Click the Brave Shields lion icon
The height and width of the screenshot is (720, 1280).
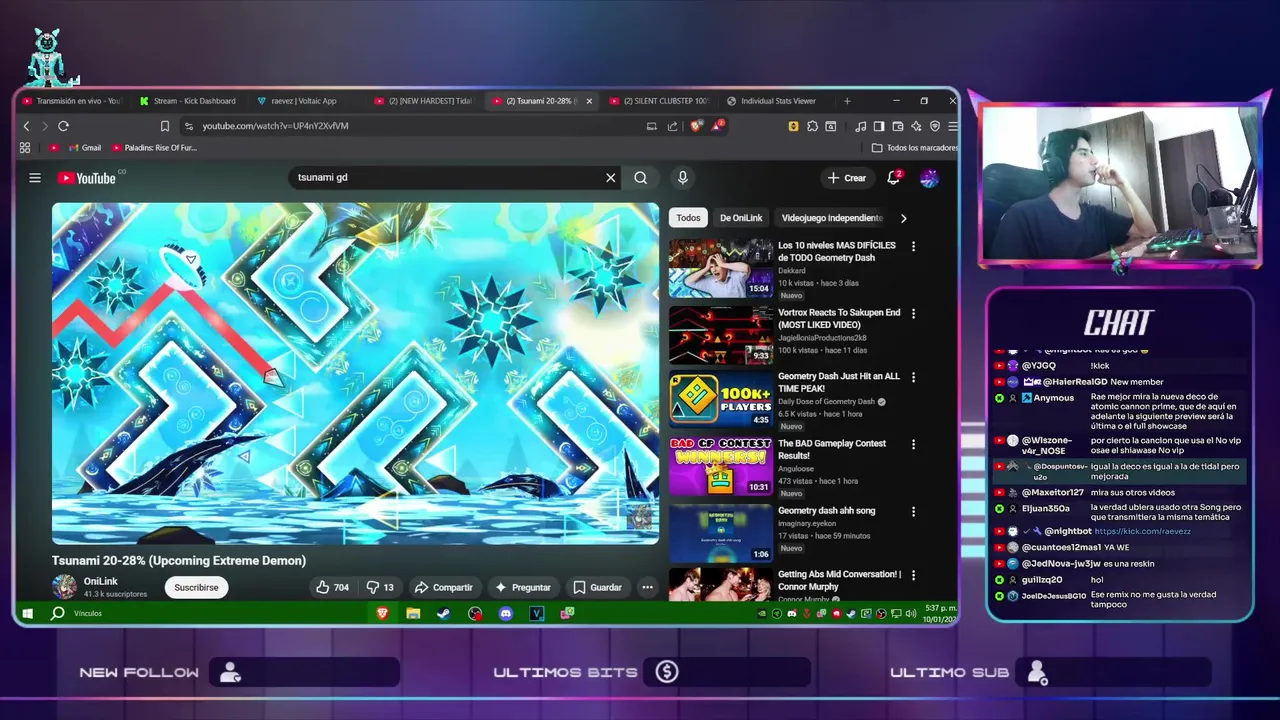pos(696,126)
